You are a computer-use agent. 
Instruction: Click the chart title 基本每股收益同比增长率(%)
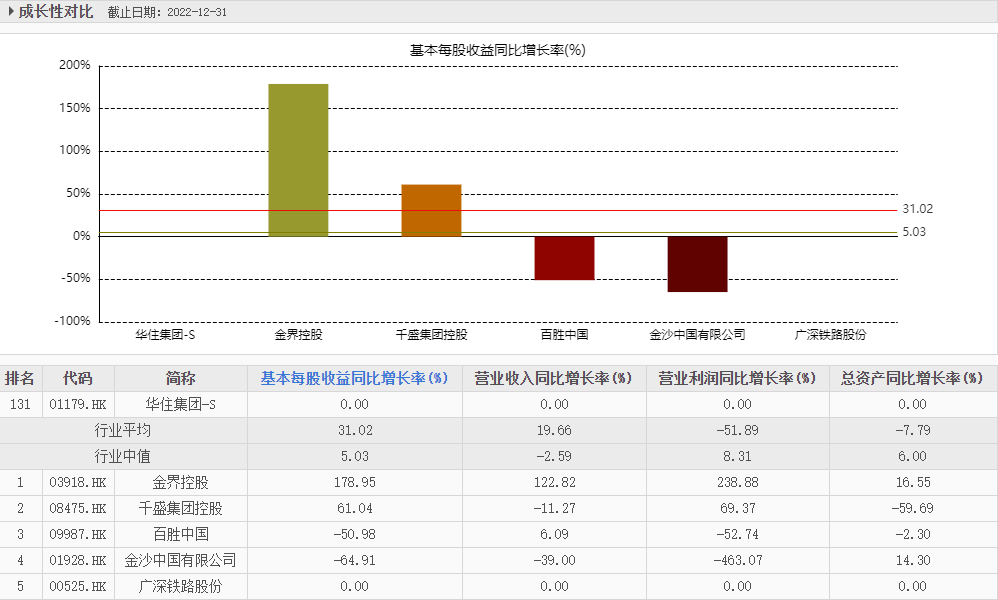tap(498, 50)
